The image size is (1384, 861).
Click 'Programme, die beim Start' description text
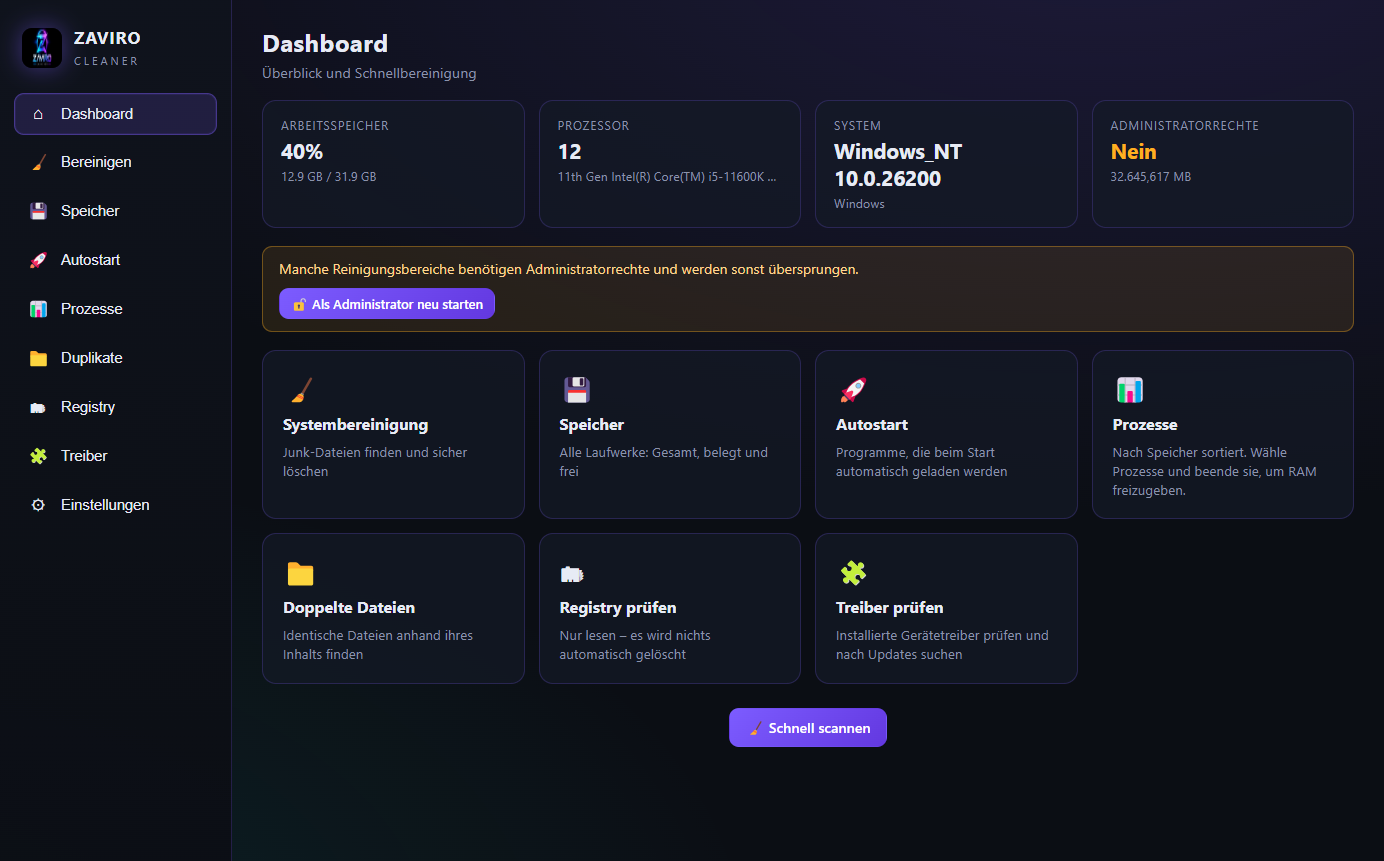click(x=922, y=462)
